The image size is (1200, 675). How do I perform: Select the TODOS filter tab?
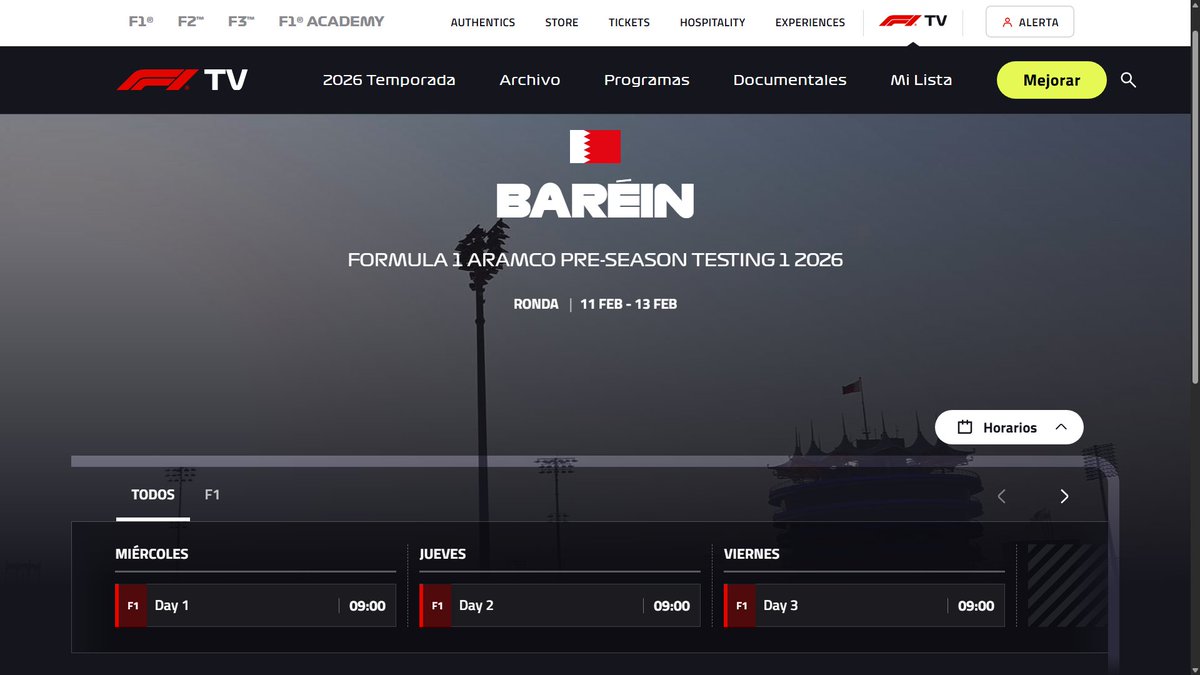coord(152,494)
